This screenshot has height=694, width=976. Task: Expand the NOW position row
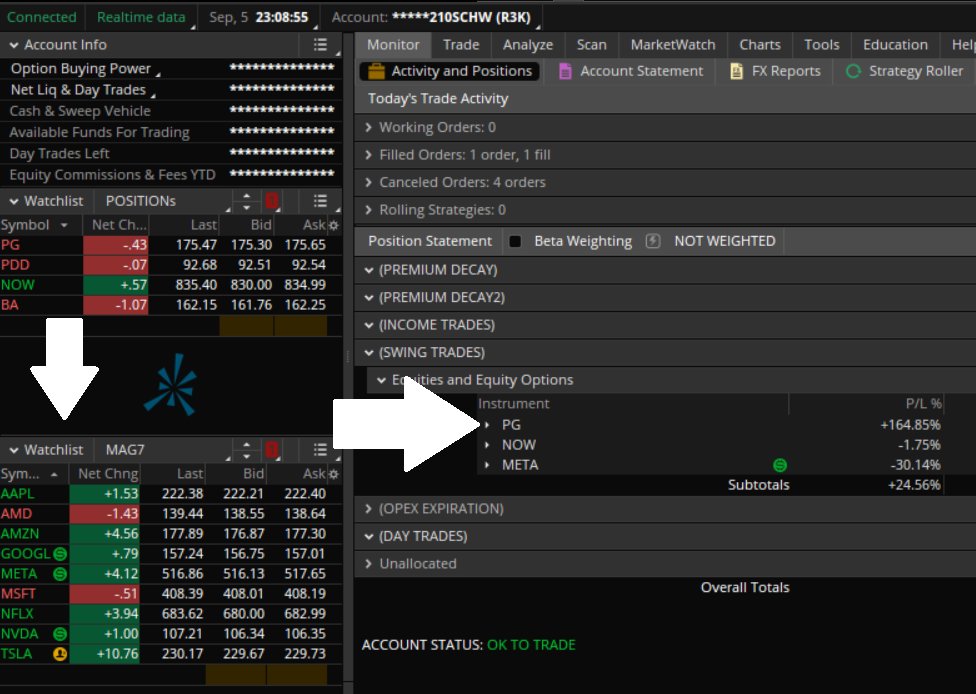[487, 444]
